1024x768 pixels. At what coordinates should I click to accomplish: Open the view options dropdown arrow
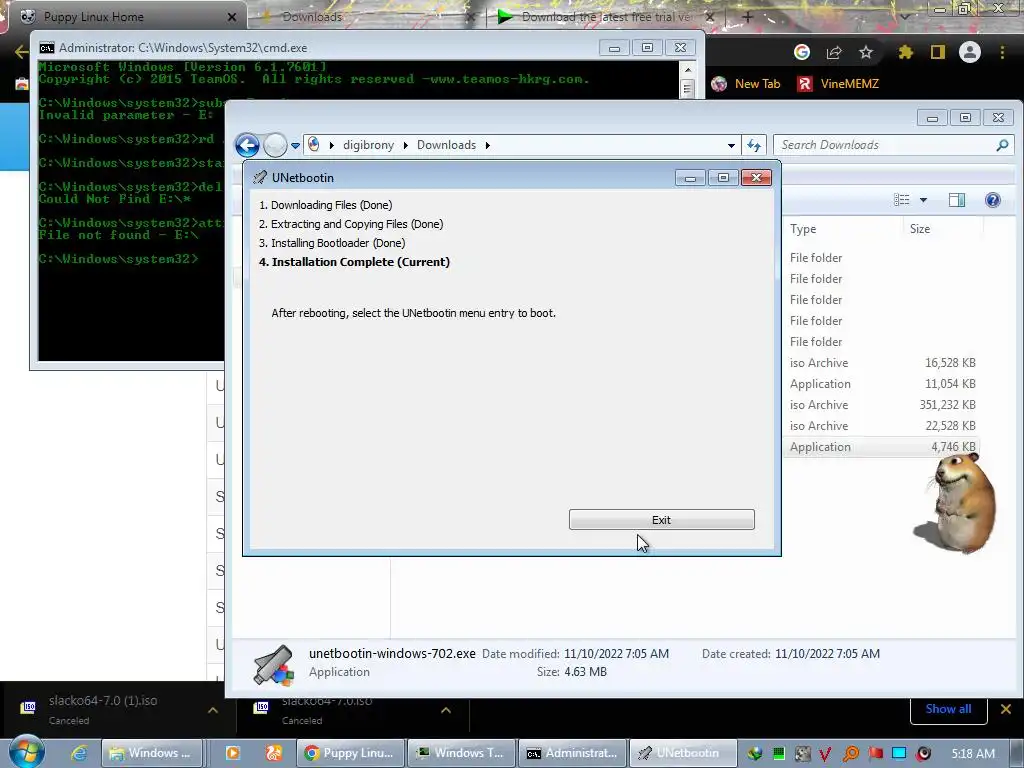click(923, 200)
